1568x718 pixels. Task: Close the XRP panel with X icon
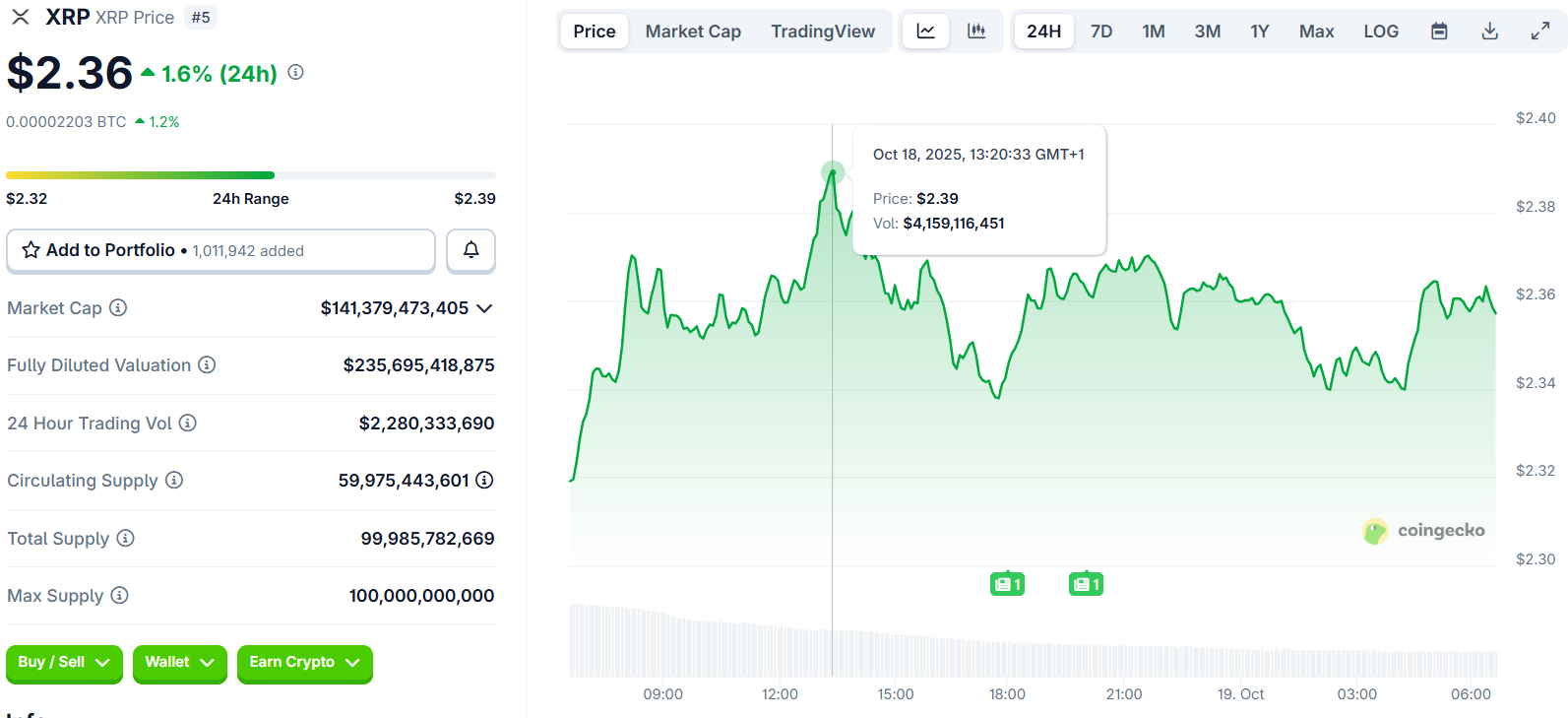pyautogui.click(x=20, y=17)
